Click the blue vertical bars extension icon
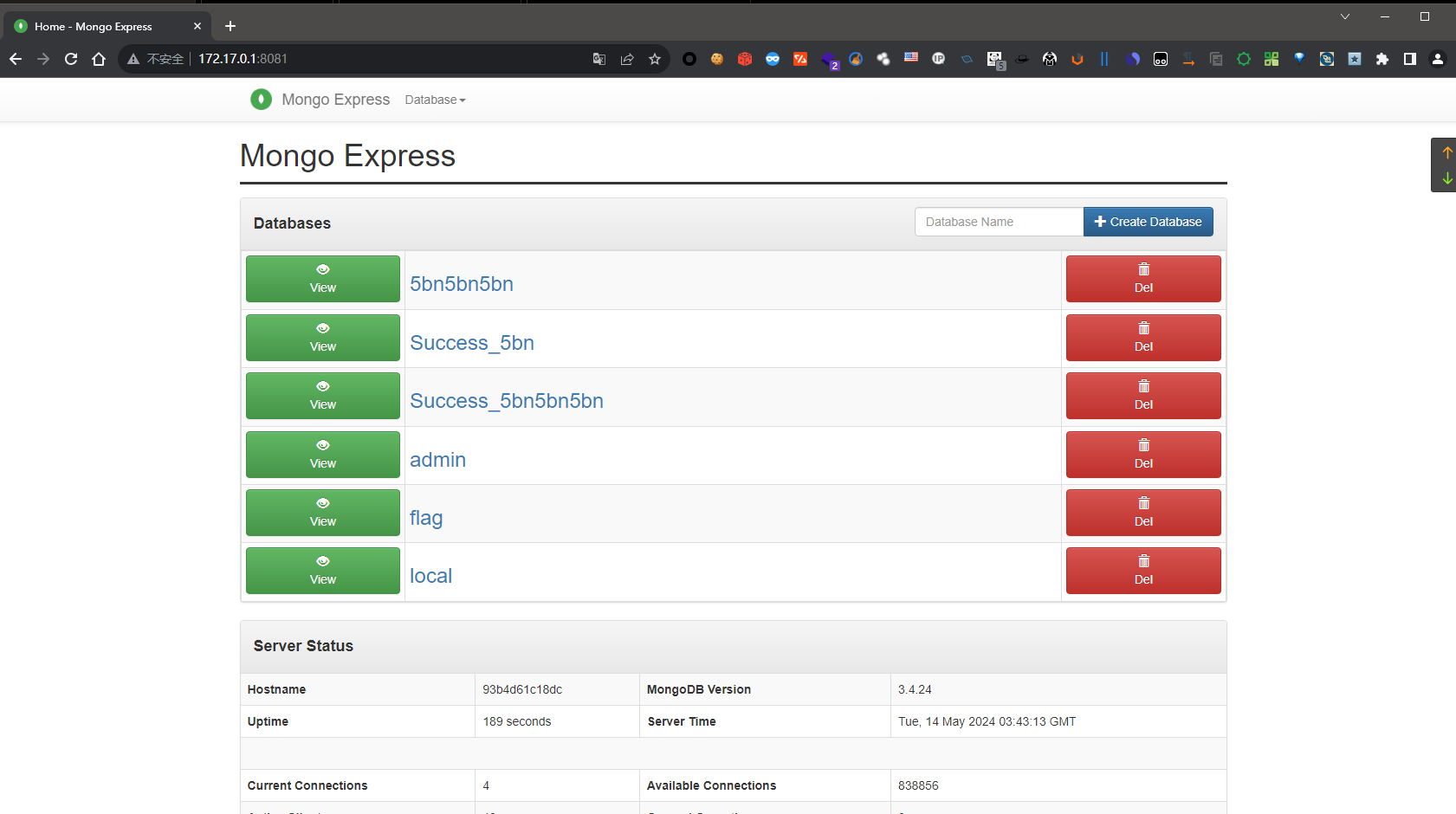This screenshot has width=1456, height=814. pyautogui.click(x=1104, y=59)
